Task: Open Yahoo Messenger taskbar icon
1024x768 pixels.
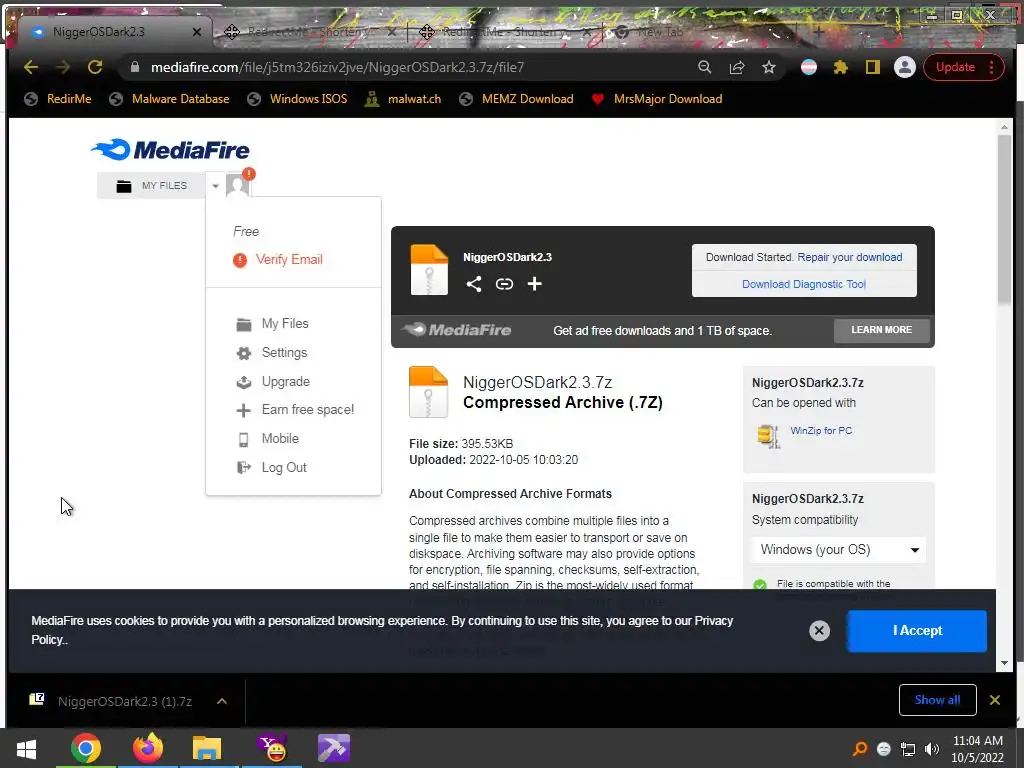Action: coord(272,748)
